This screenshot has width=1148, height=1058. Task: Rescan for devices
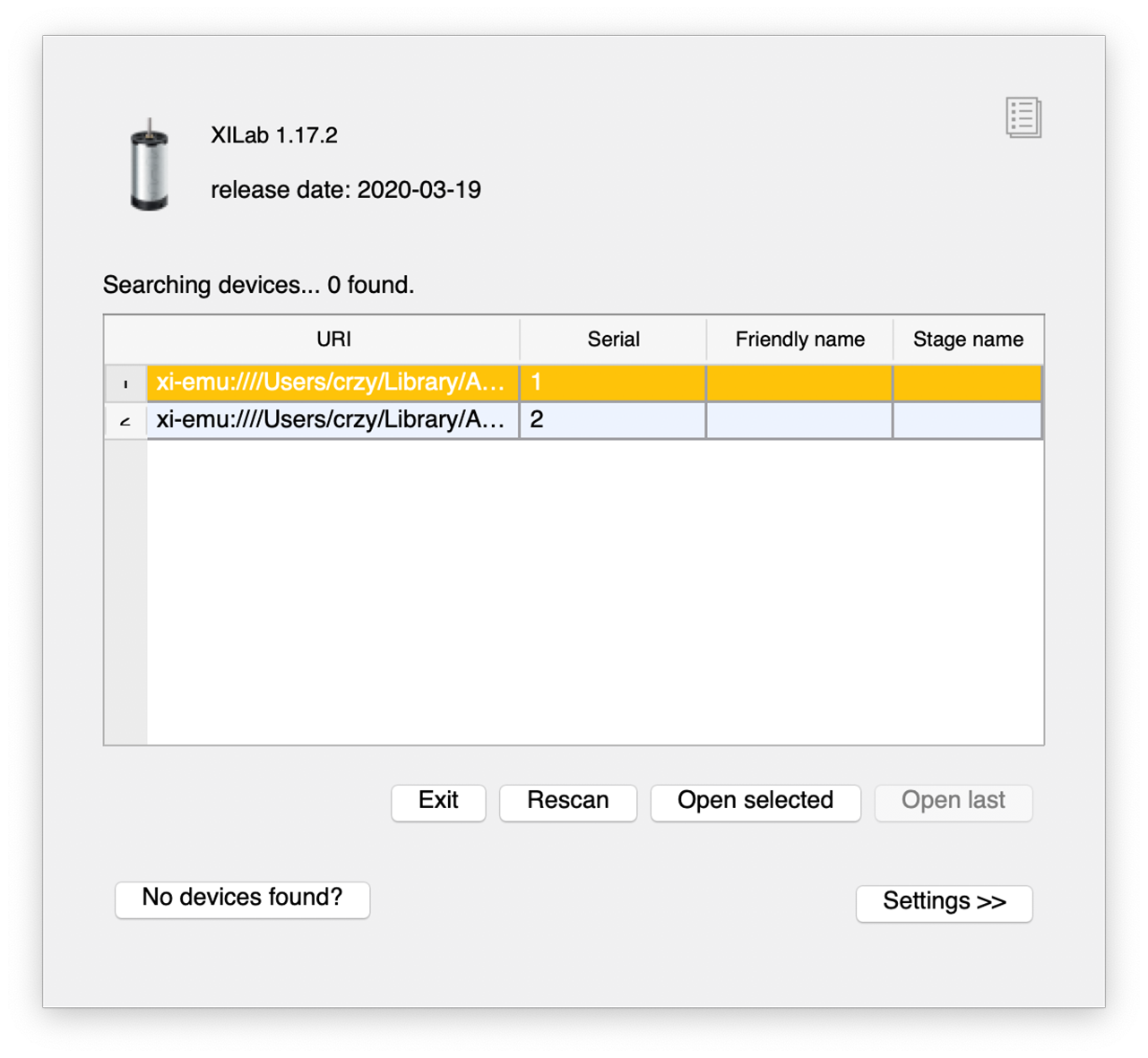(568, 802)
